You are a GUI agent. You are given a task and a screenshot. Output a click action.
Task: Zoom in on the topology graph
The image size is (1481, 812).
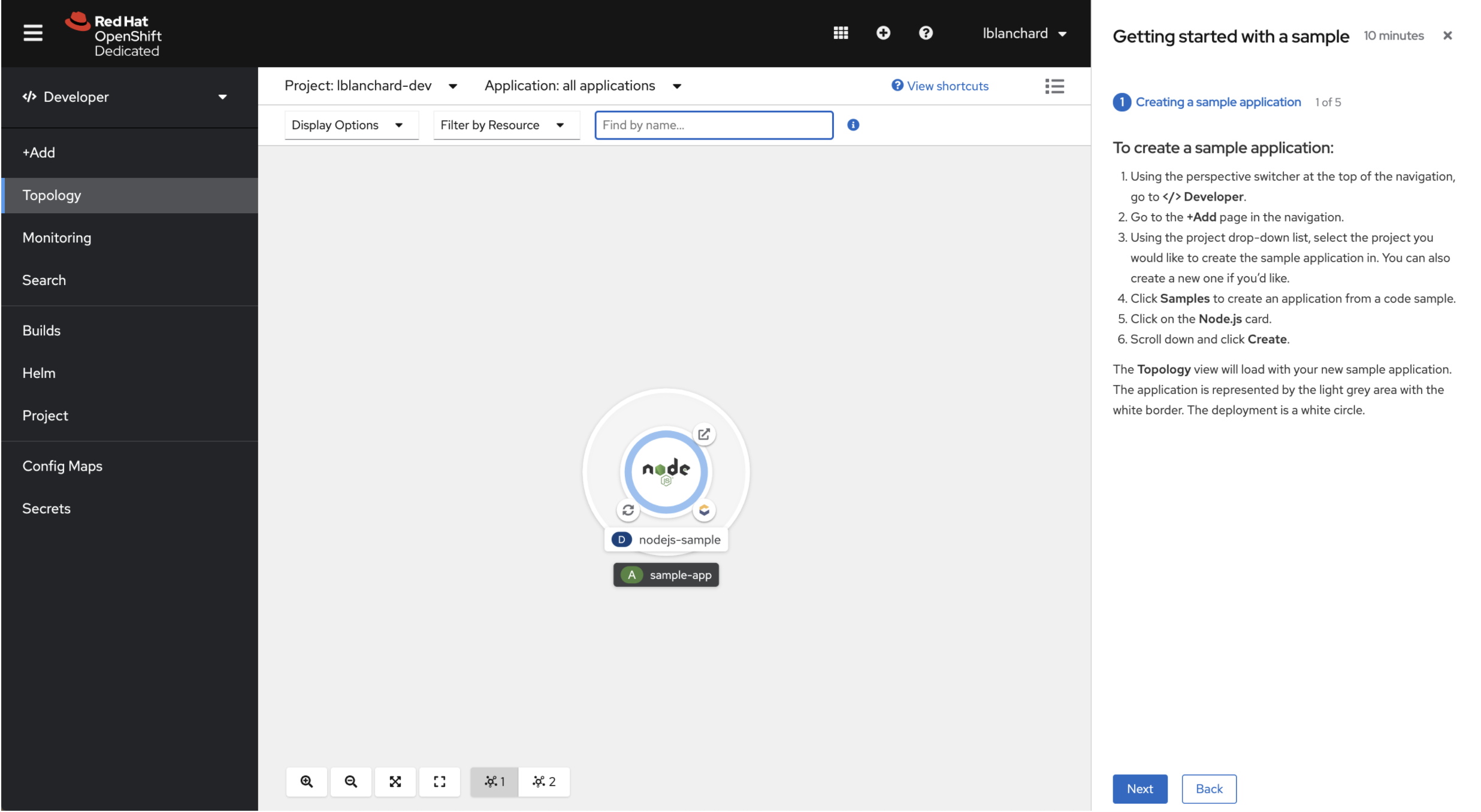click(x=307, y=781)
